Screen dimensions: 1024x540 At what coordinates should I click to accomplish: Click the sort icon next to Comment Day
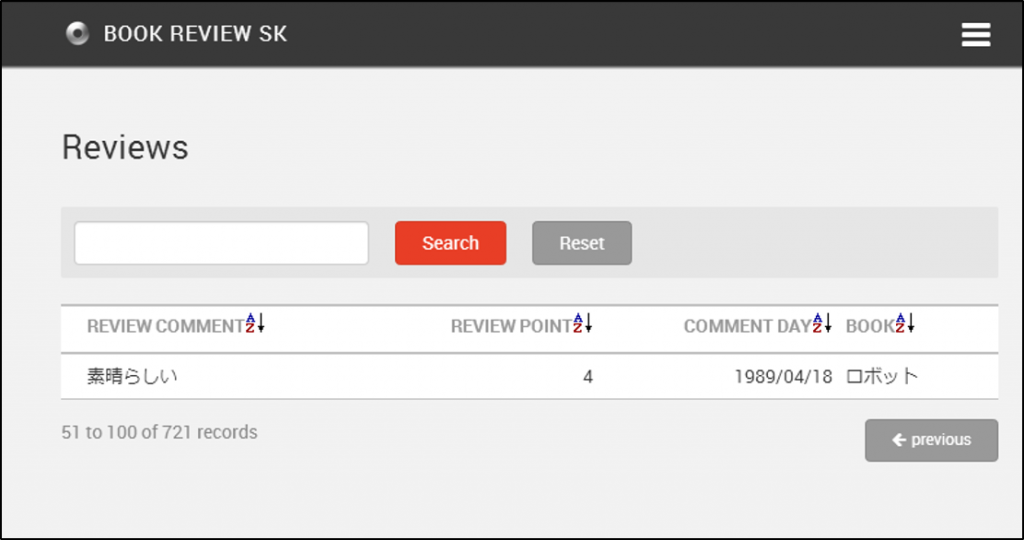click(822, 324)
